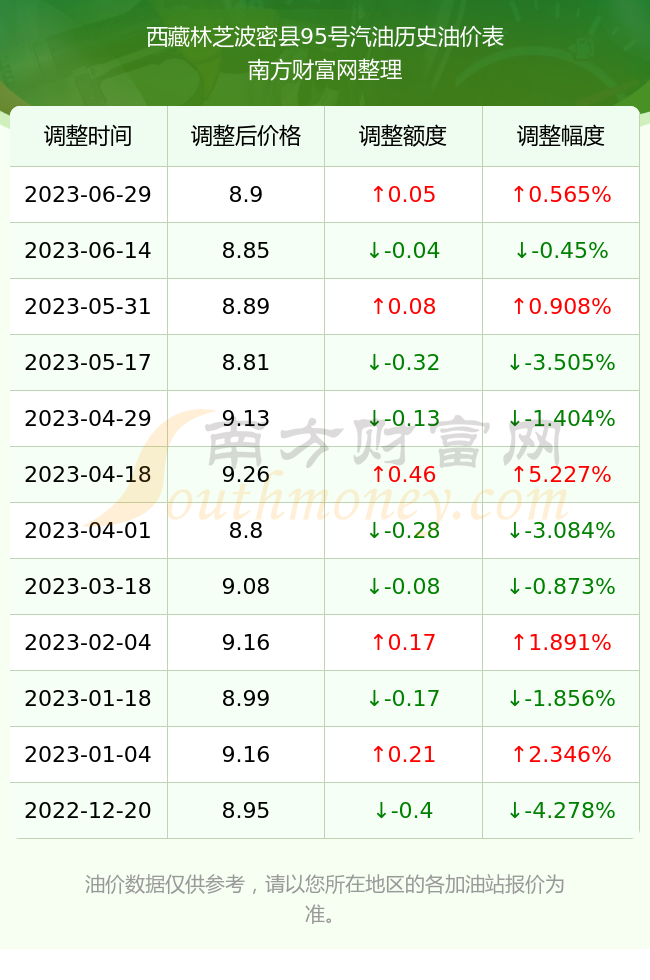The width and height of the screenshot is (650, 980).
Task: Click the ↑5.227% percentage cell
Action: click(x=561, y=474)
